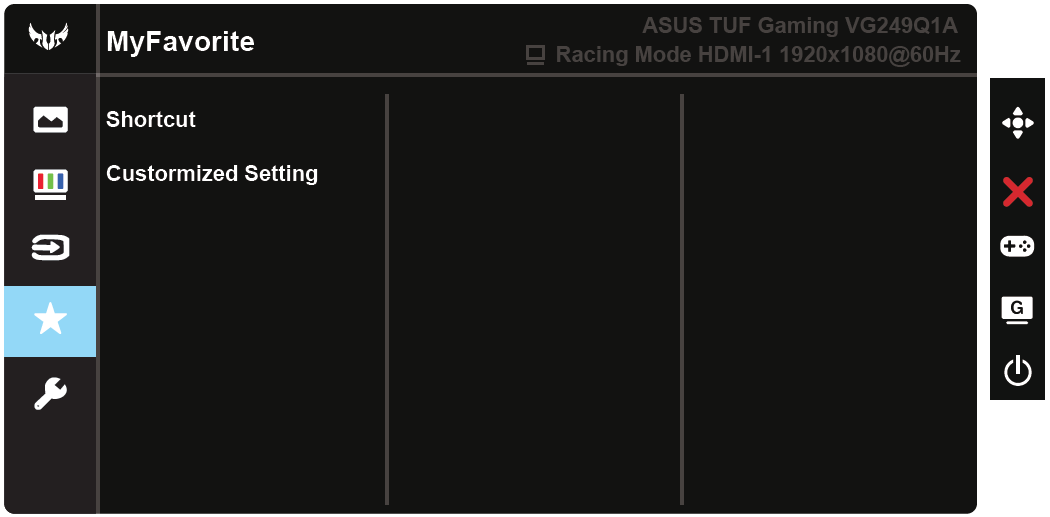
Task: Open the Color settings RGB icon
Action: pos(50,183)
